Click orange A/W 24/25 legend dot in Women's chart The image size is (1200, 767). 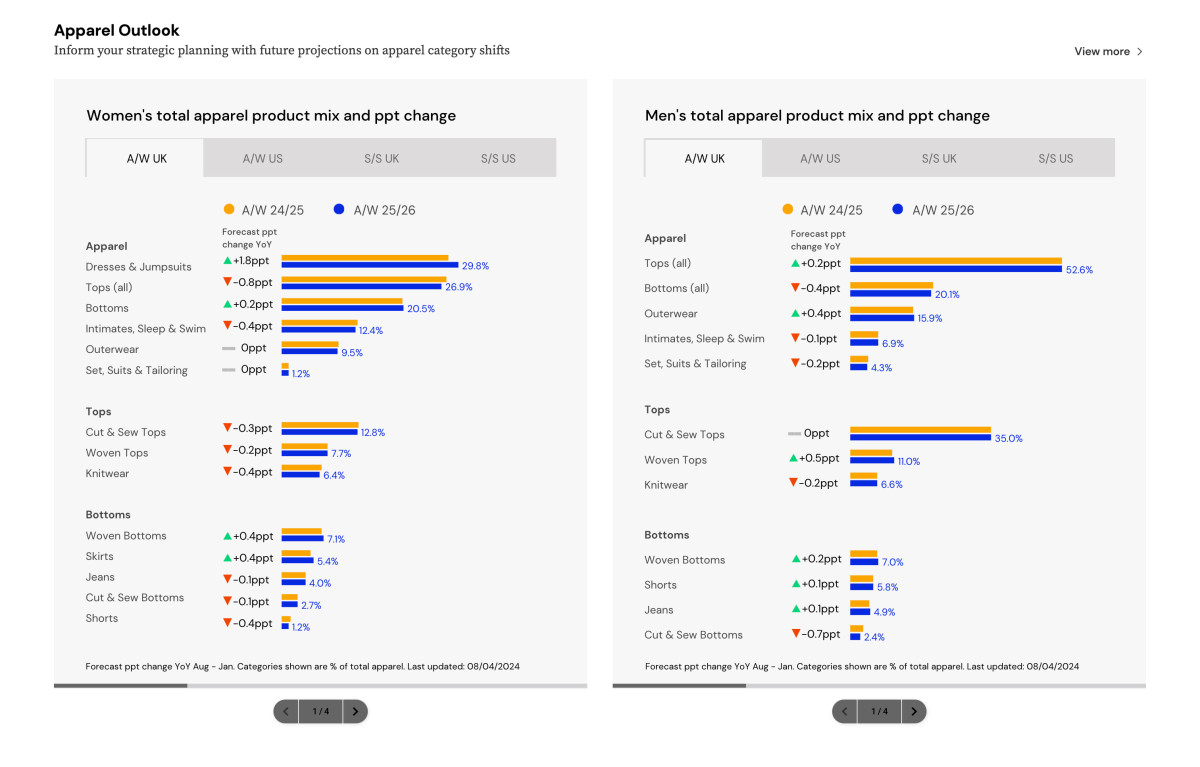point(229,209)
